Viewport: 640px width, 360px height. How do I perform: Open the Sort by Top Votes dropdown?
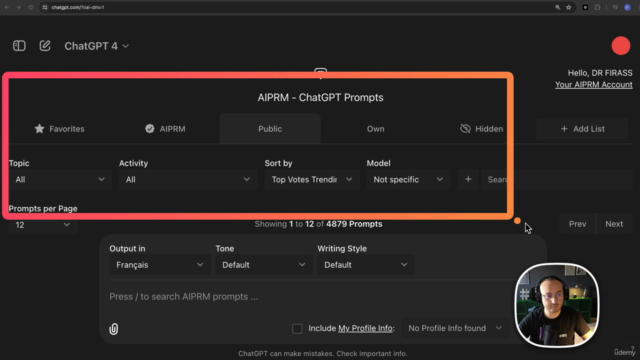point(312,180)
